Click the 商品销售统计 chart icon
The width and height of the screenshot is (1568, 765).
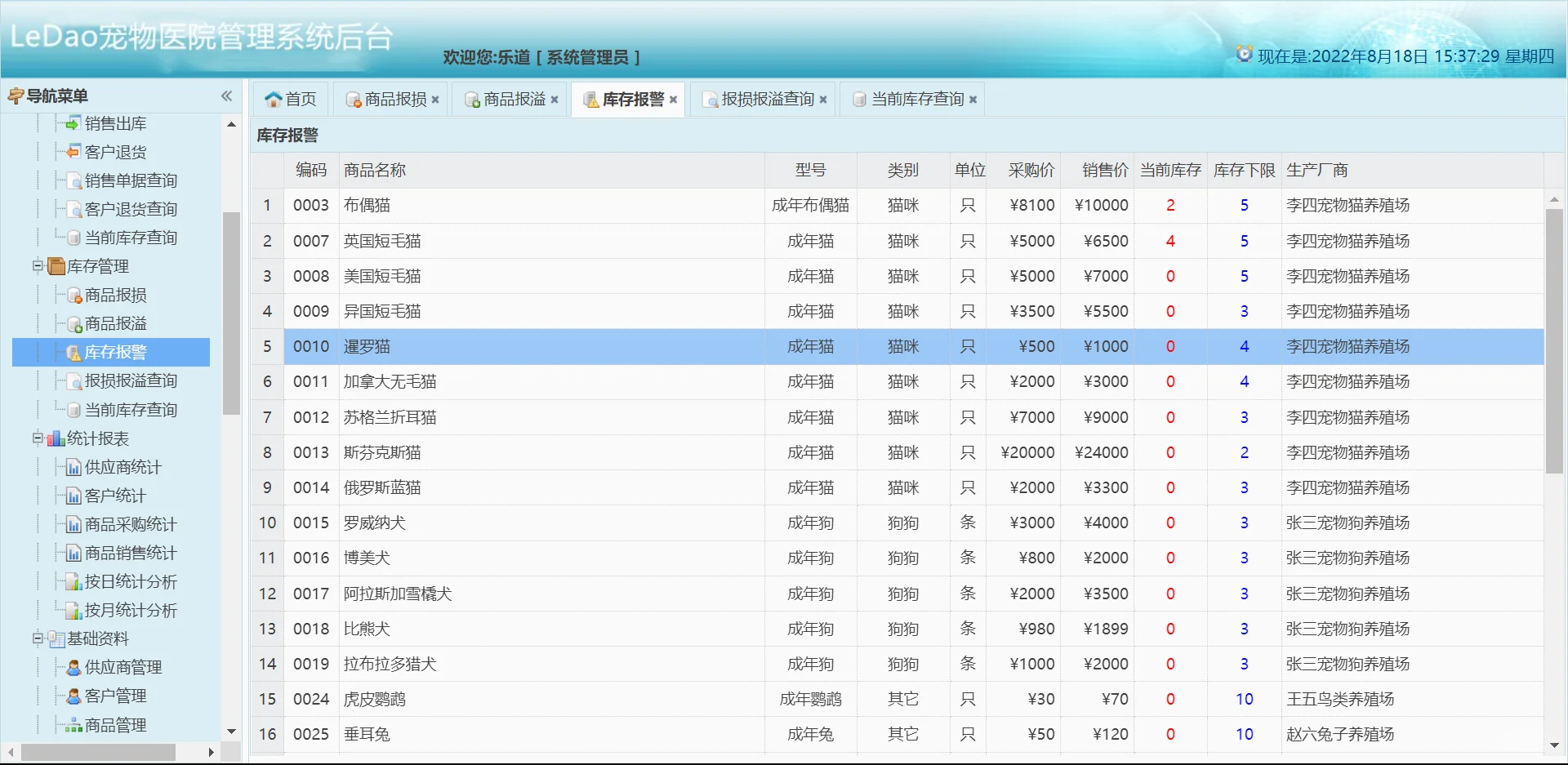(72, 553)
